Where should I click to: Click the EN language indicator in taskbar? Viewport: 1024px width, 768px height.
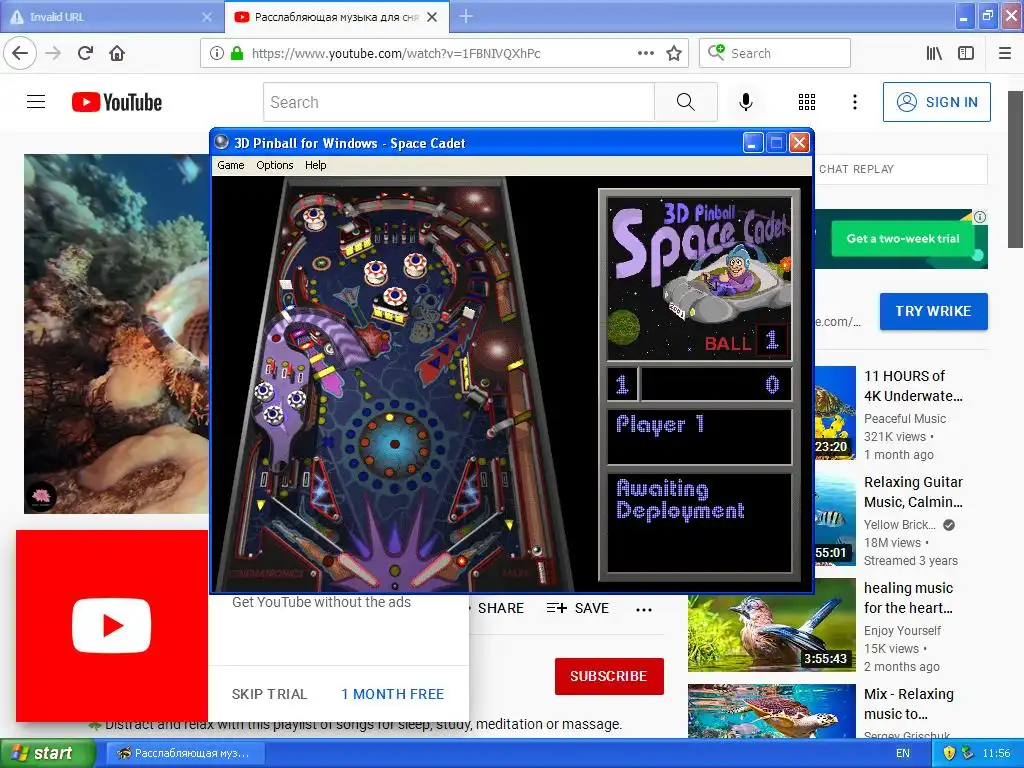903,753
